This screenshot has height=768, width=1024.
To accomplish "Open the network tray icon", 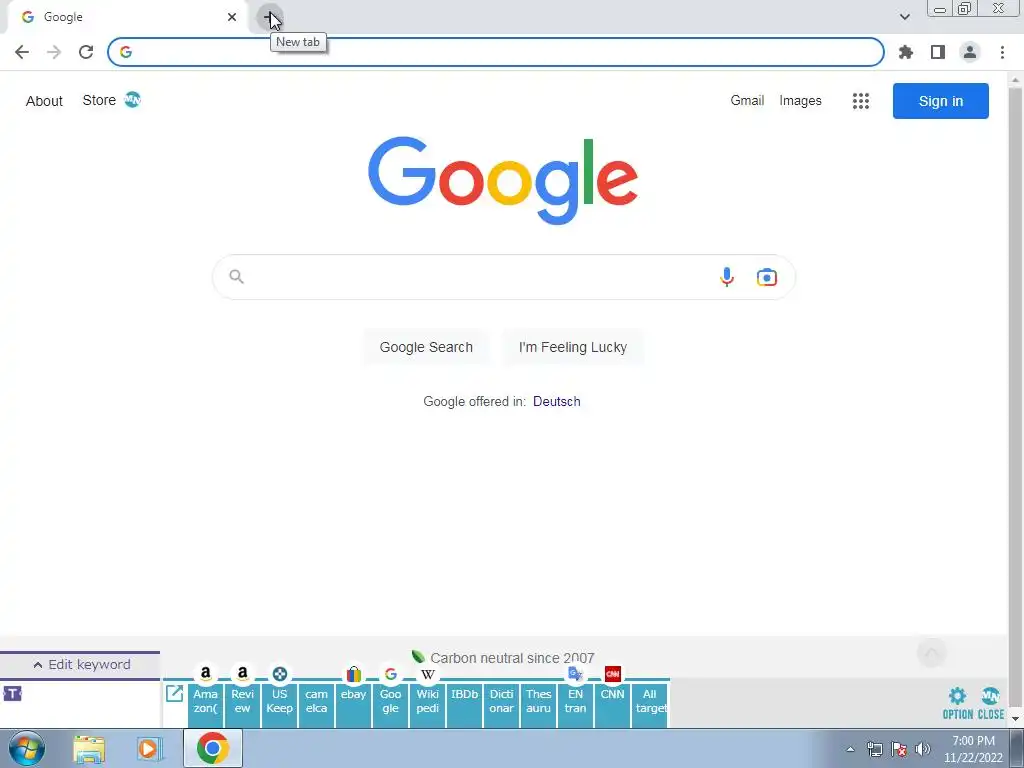I will [874, 749].
